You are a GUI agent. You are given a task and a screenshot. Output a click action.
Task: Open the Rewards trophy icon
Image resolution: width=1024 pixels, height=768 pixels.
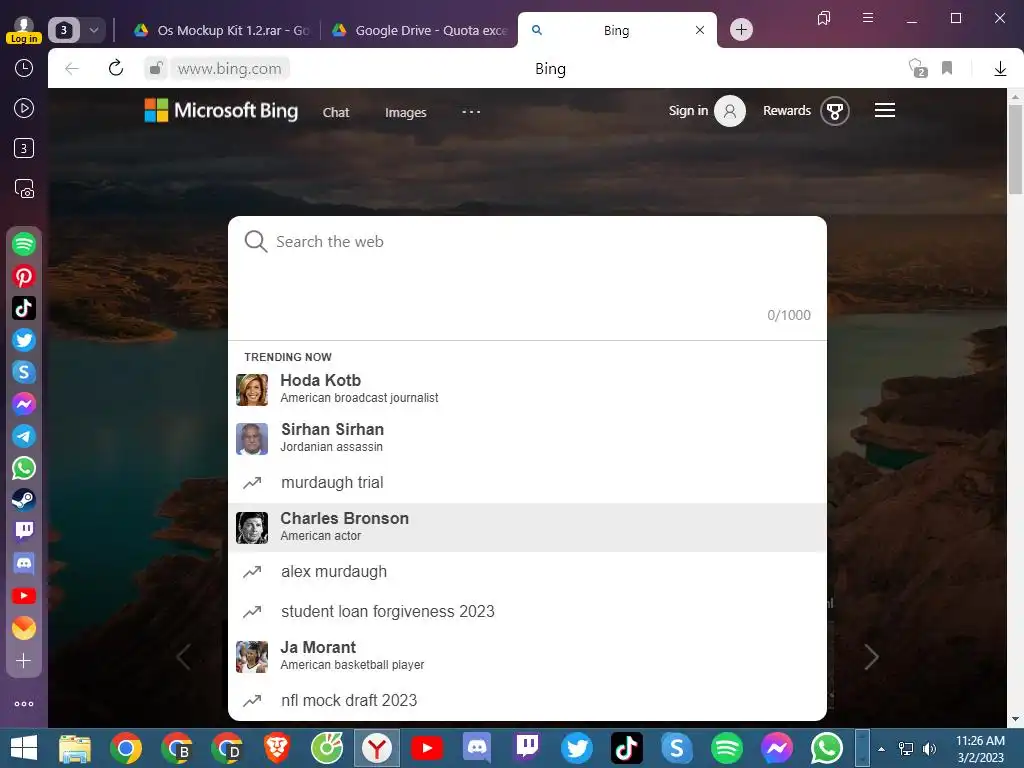pos(835,111)
